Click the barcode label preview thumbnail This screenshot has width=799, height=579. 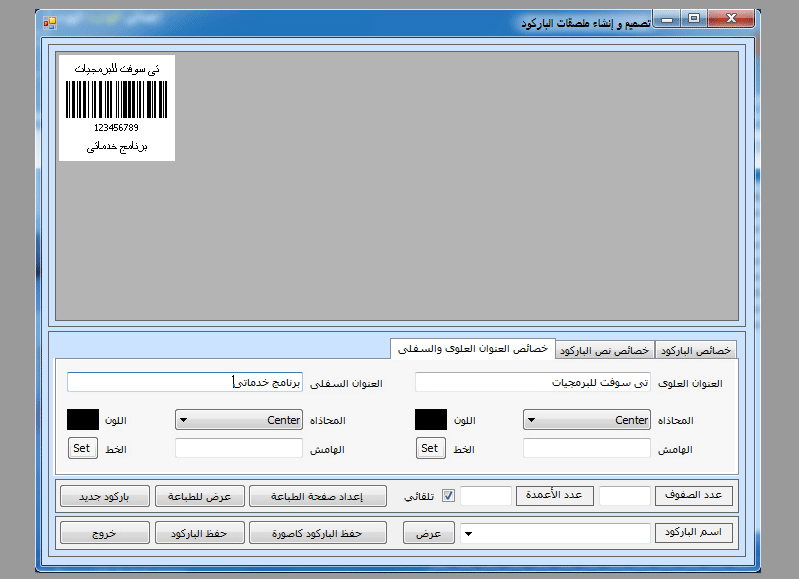[x=117, y=108]
